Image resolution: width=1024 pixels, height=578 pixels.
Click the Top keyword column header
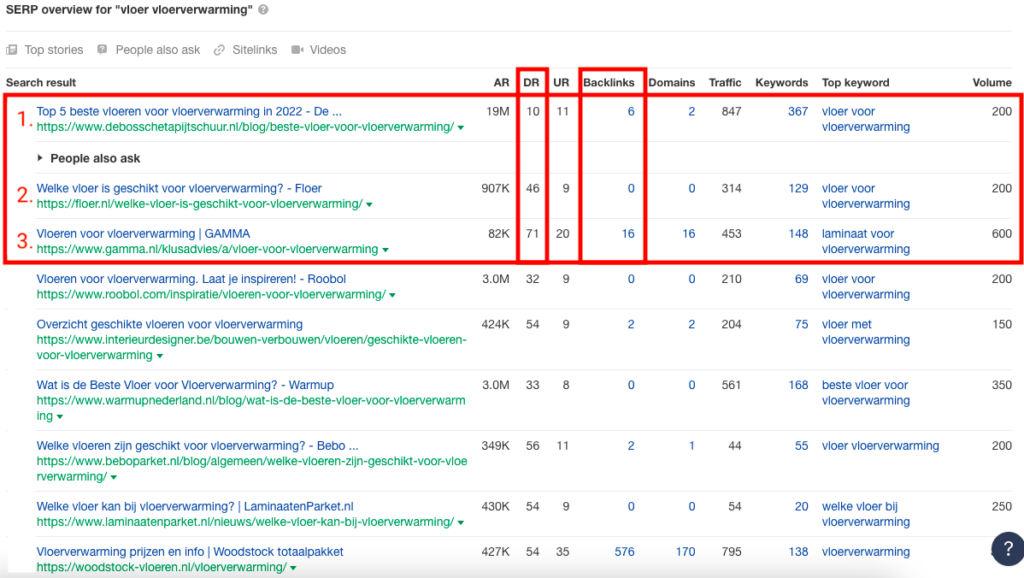coord(856,82)
